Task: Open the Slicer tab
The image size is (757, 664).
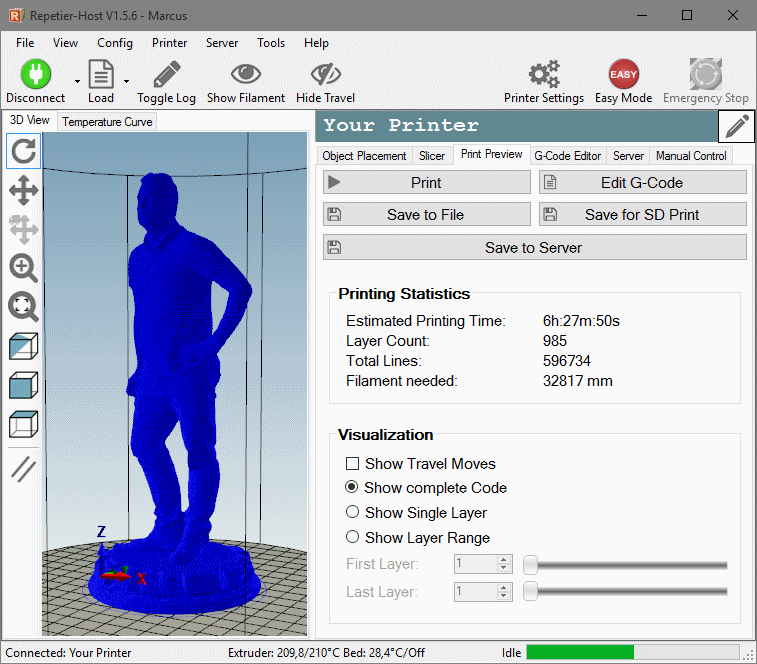Action: pos(432,156)
